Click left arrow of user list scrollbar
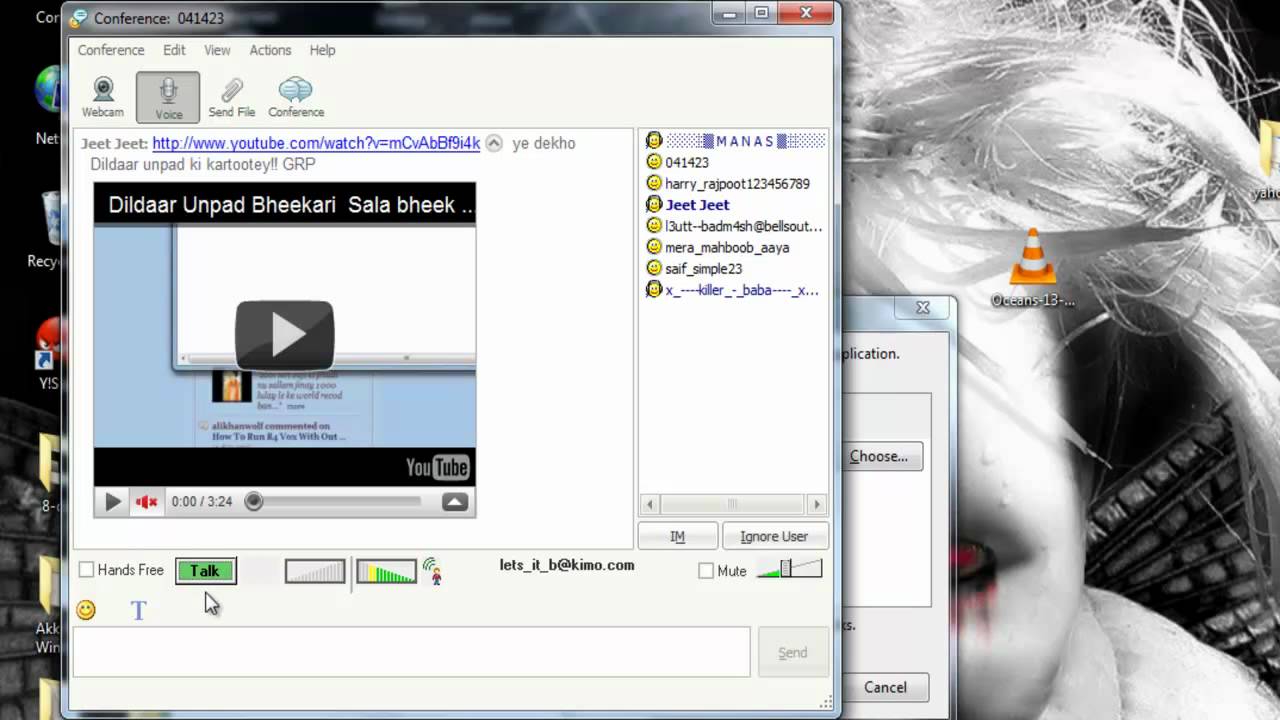The image size is (1280, 720). click(x=650, y=505)
